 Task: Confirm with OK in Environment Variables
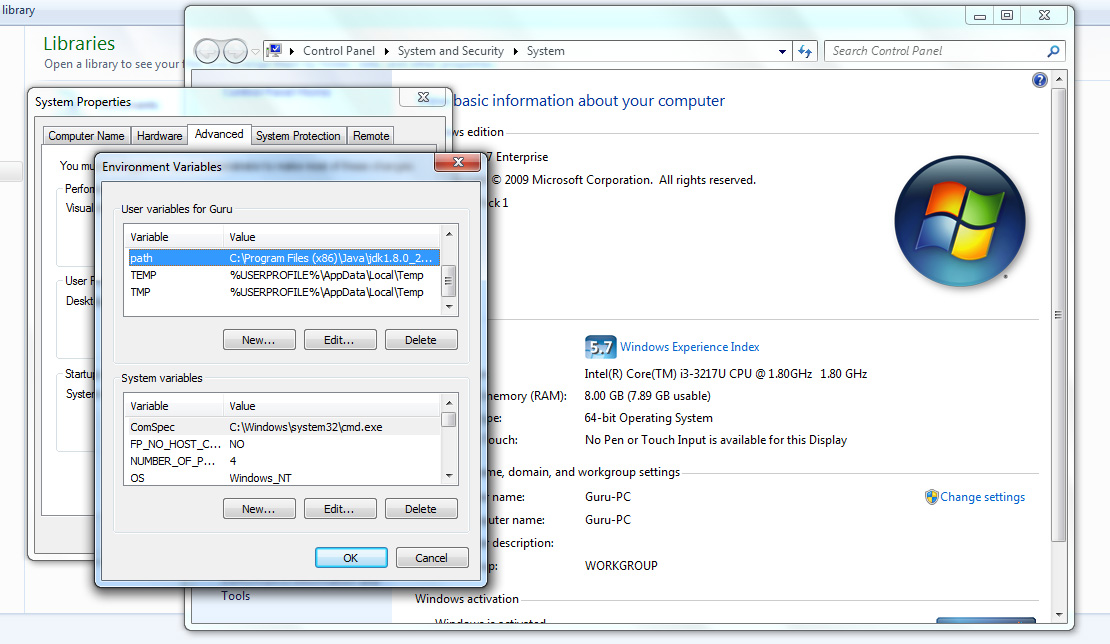[x=351, y=557]
